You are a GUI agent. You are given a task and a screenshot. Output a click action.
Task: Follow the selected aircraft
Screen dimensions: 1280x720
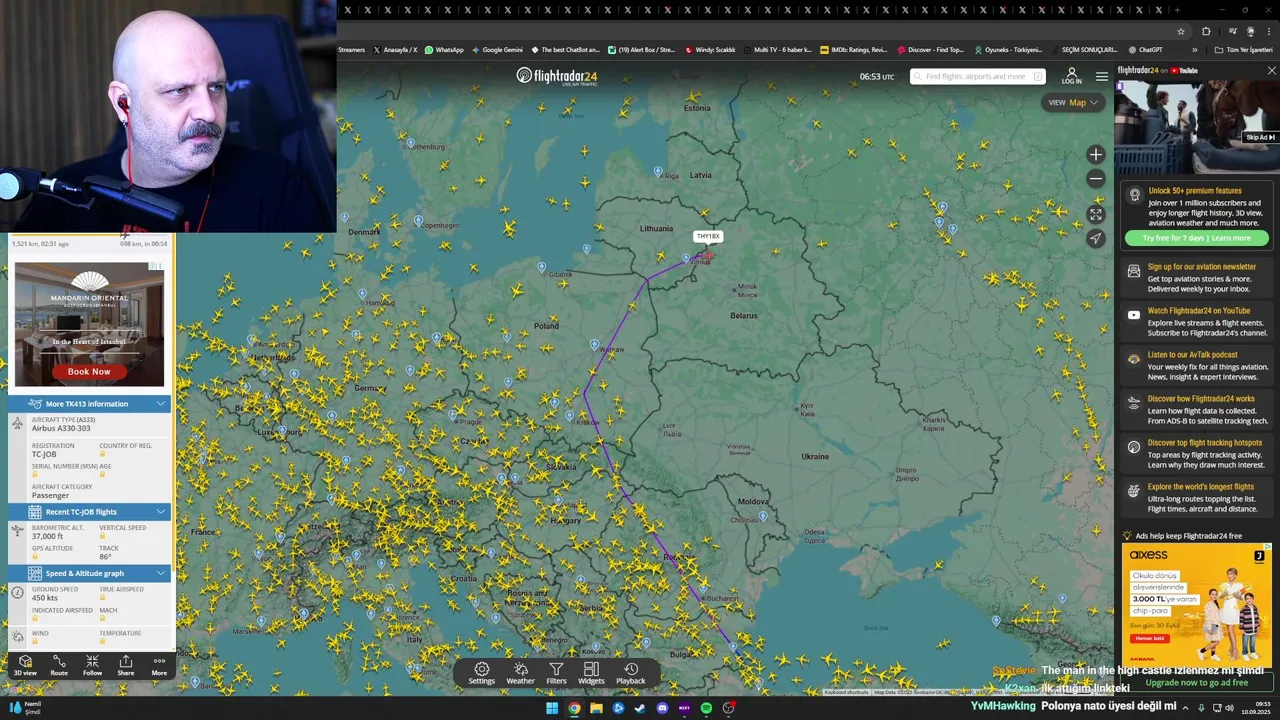pos(92,666)
